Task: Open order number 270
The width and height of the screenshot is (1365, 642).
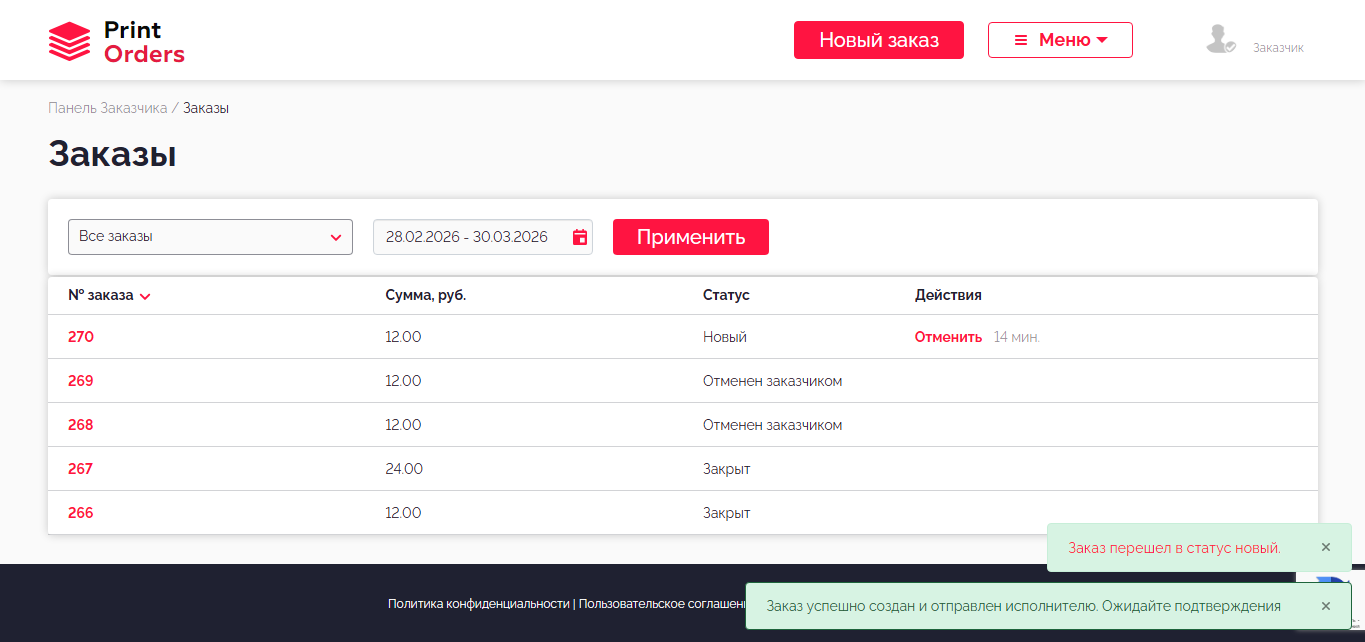Action: [x=81, y=337]
